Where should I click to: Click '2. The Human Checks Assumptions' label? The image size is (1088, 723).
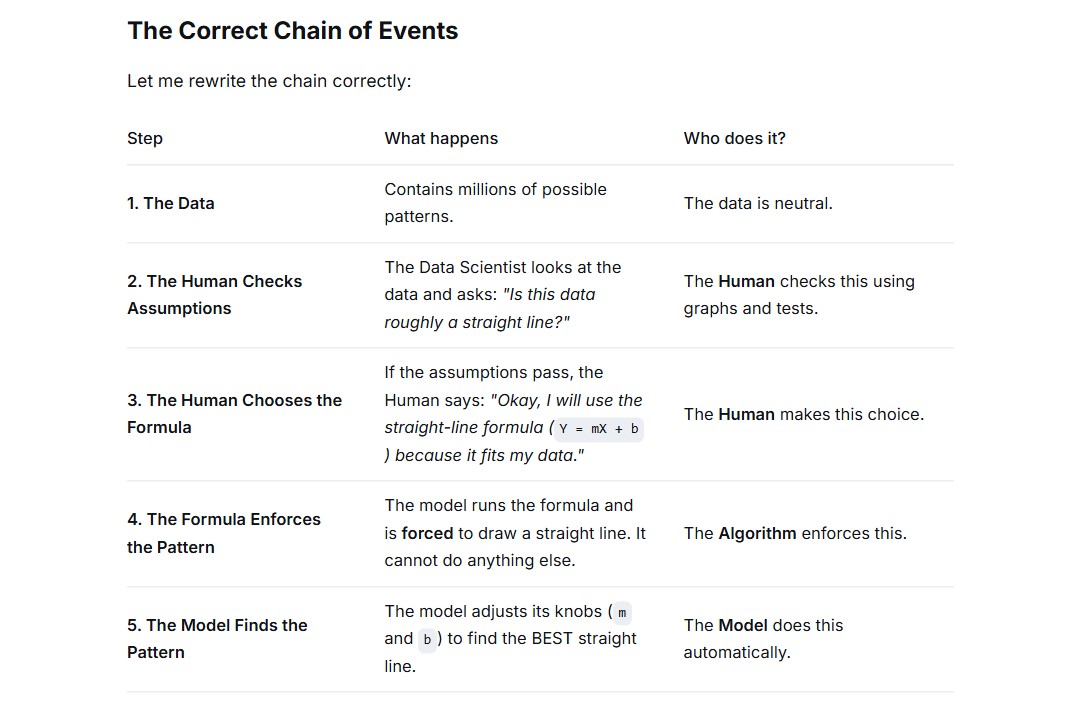pyautogui.click(x=214, y=295)
